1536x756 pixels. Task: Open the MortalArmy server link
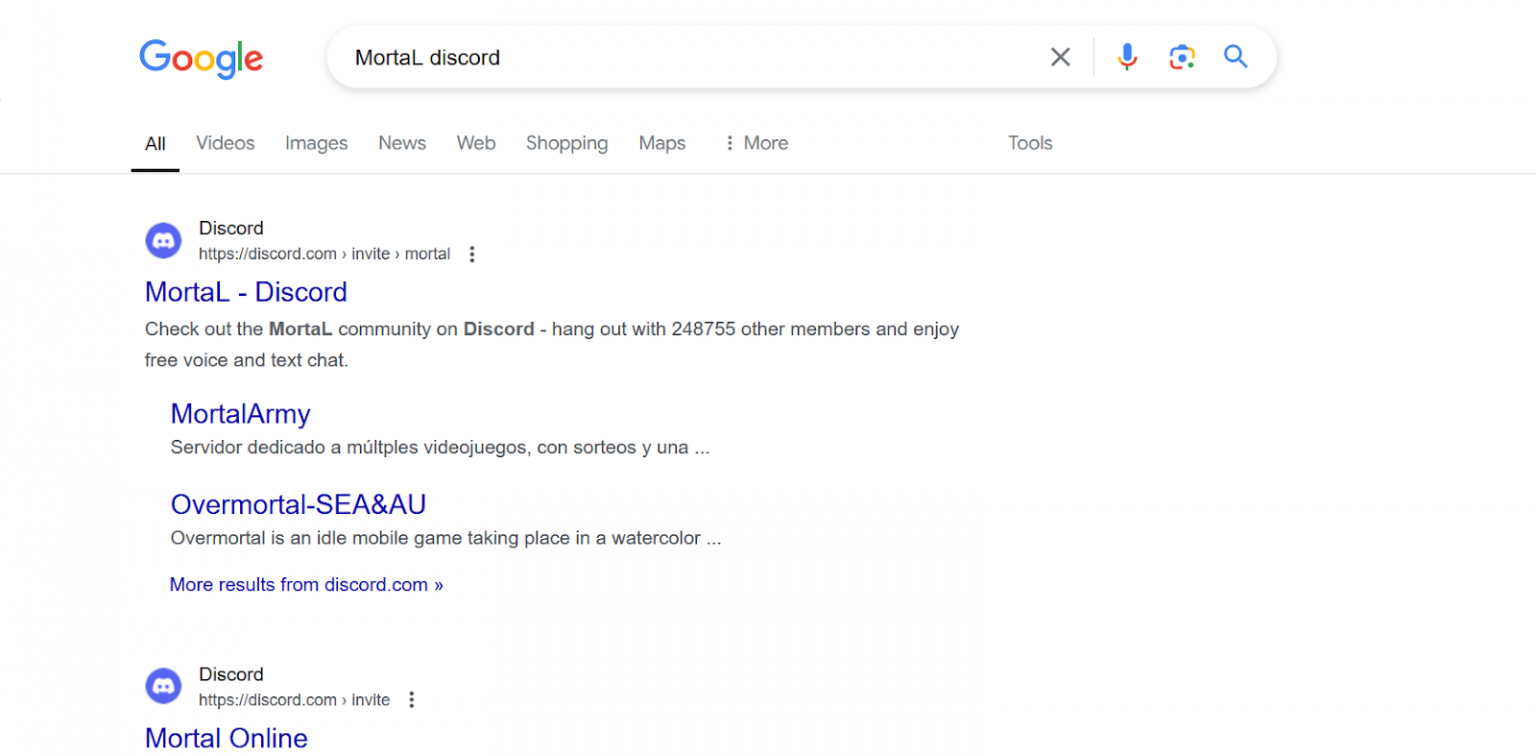point(240,413)
